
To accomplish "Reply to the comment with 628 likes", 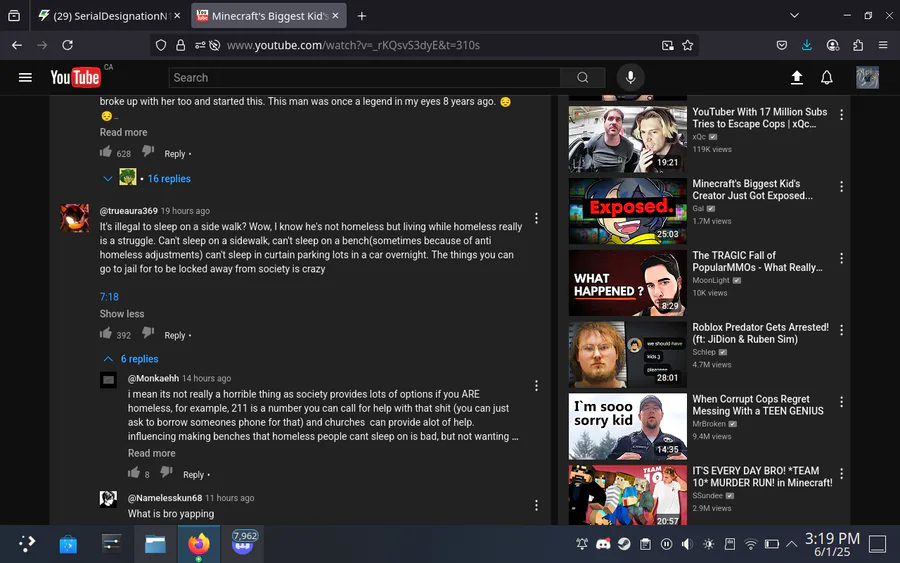I will click(174, 154).
